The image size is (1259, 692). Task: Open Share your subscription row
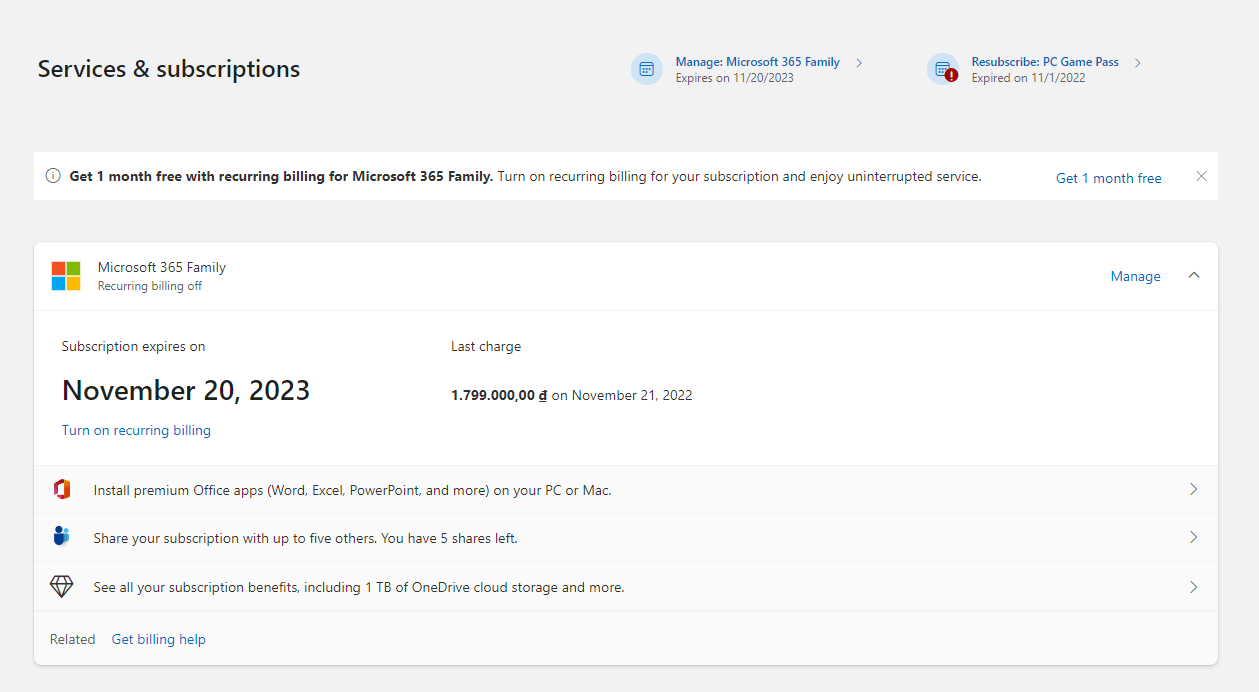click(x=626, y=538)
